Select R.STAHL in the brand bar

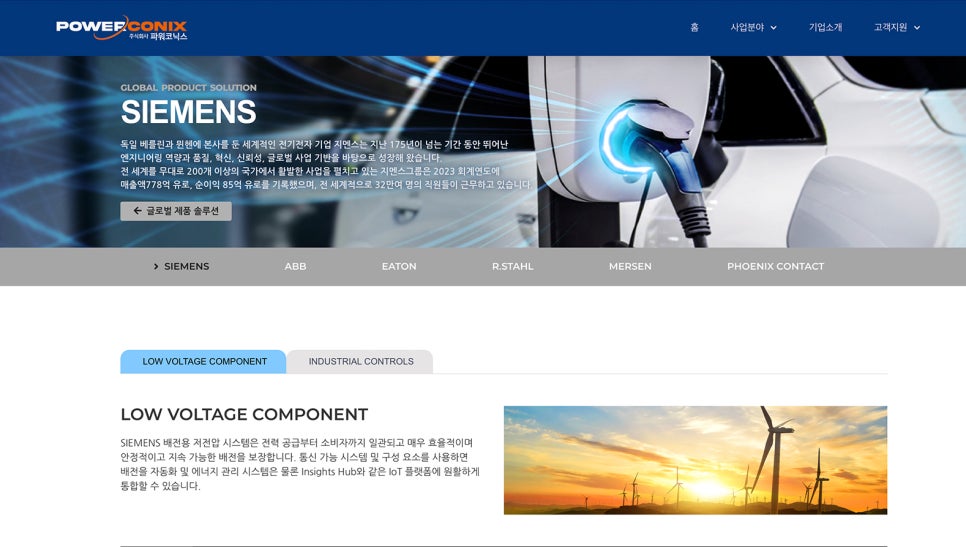tap(513, 266)
